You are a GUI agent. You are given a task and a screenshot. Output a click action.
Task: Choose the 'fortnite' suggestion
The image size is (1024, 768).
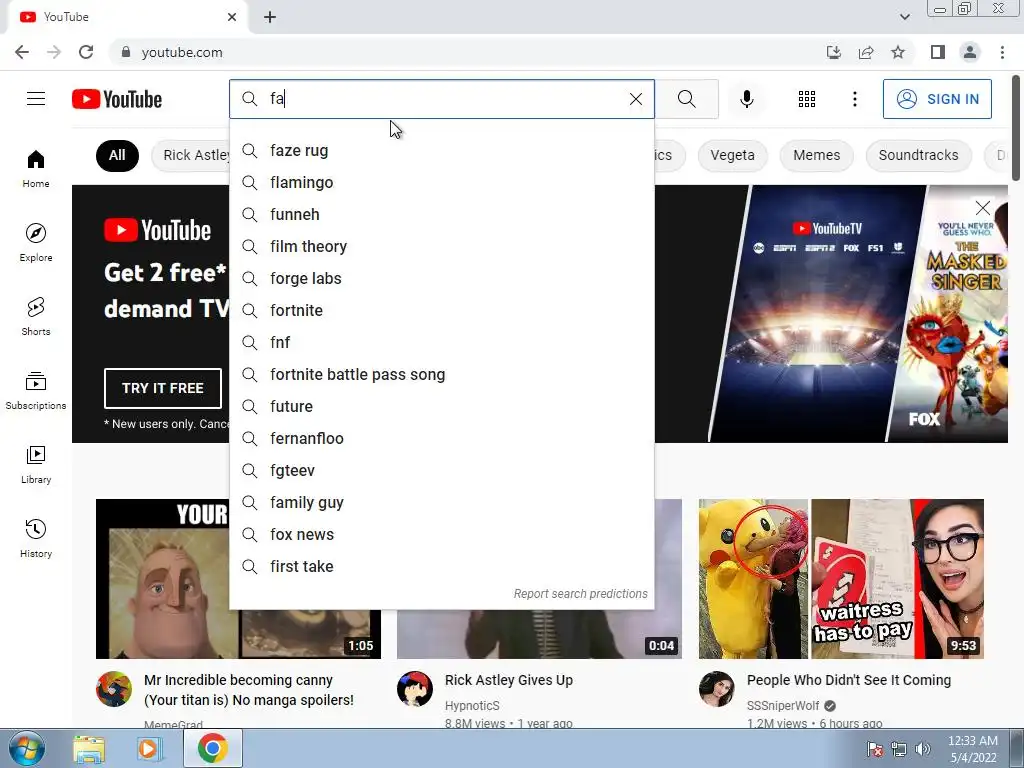441,311
